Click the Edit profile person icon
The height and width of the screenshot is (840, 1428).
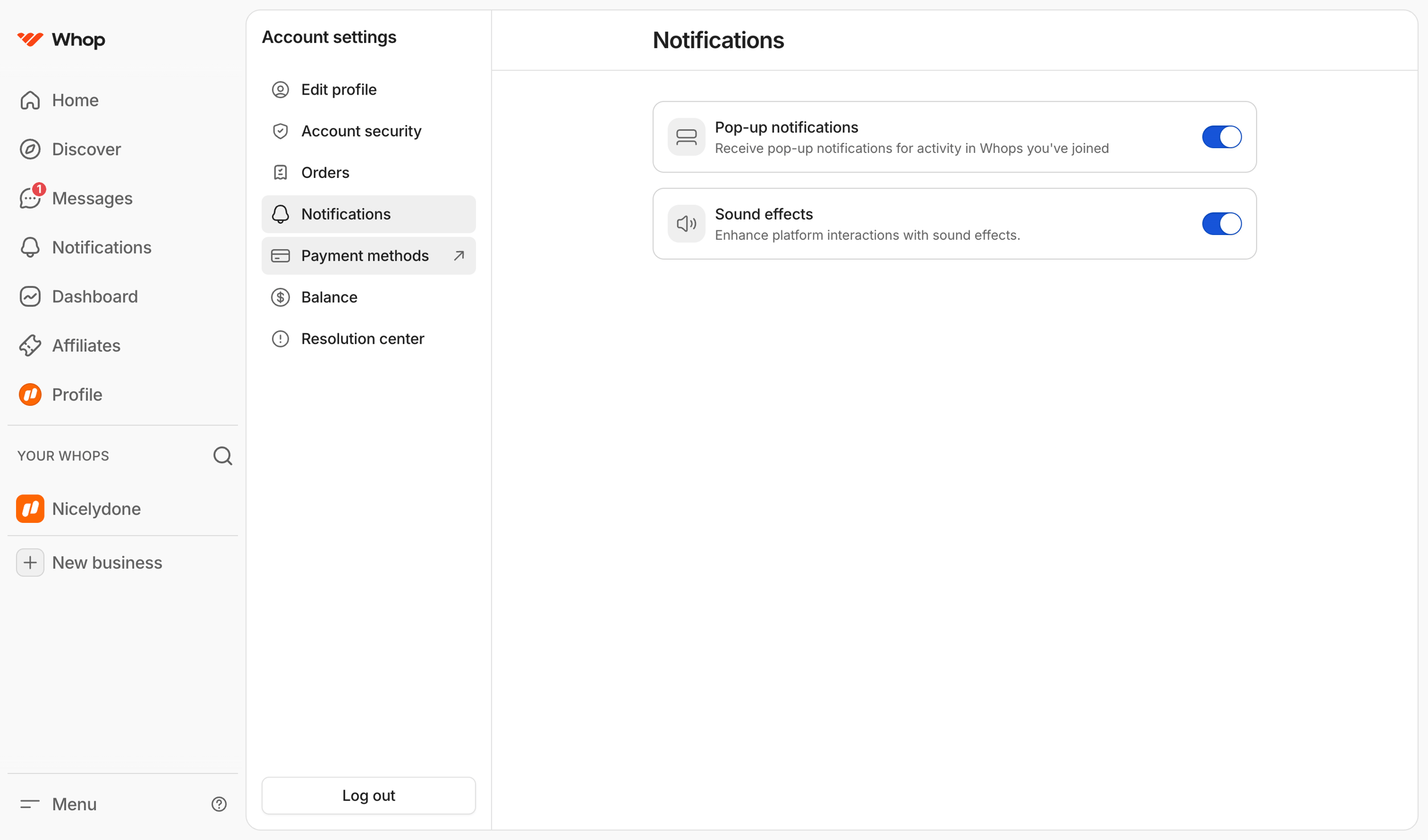pos(280,89)
